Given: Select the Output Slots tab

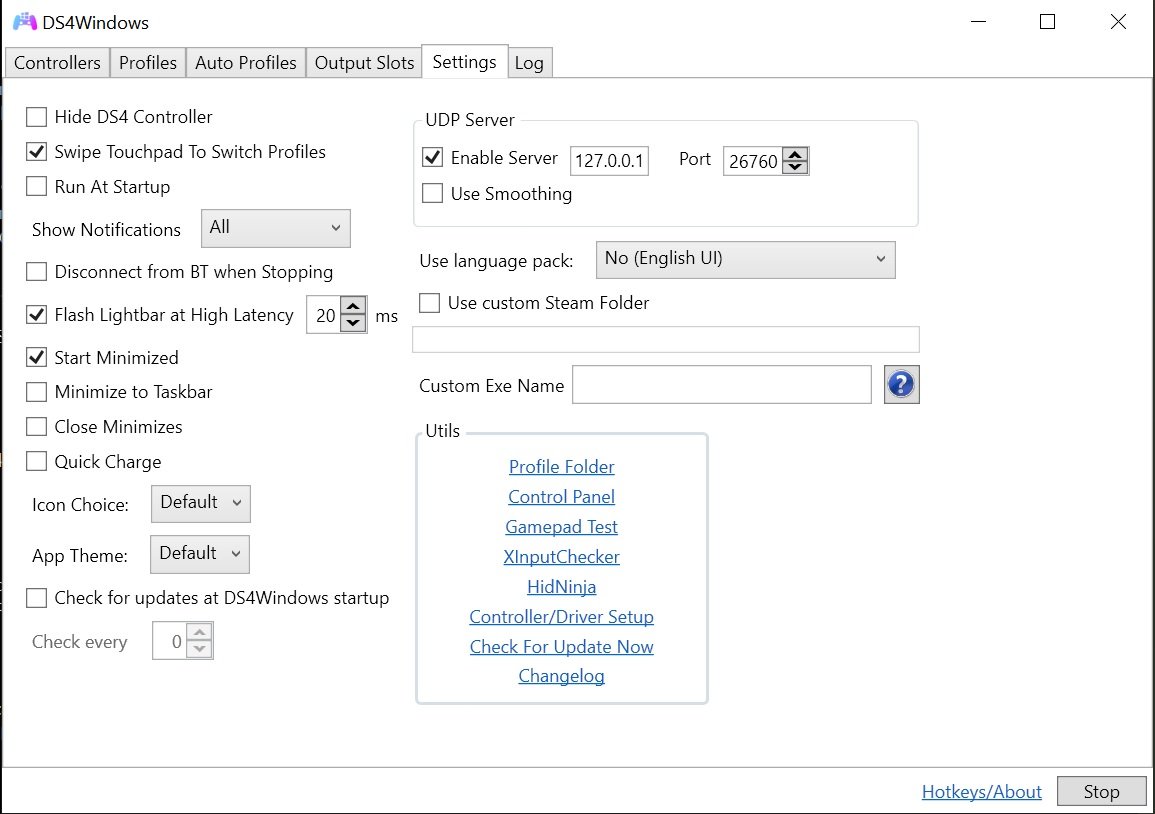Looking at the screenshot, I should (365, 63).
